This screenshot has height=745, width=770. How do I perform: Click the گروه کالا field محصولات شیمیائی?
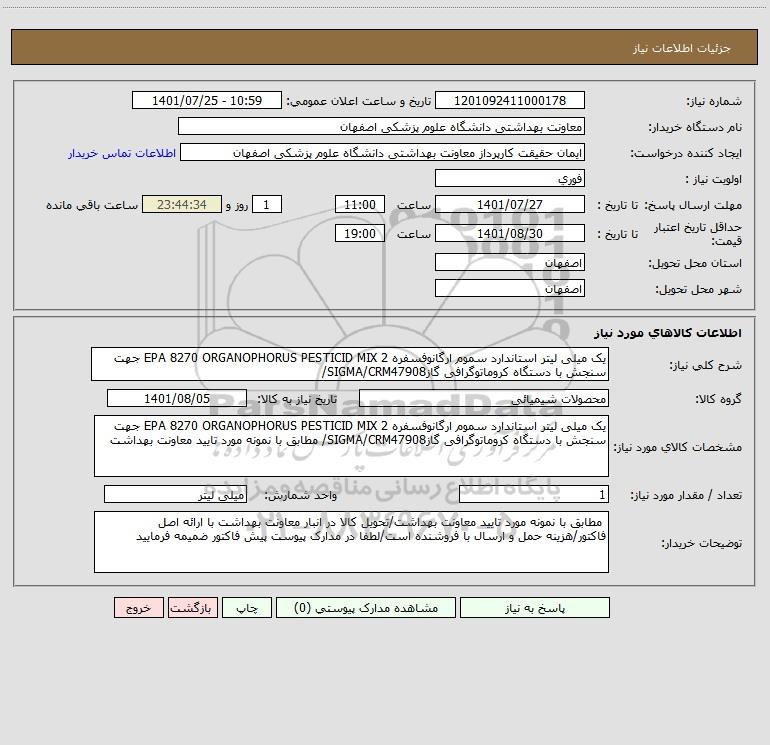pos(484,398)
